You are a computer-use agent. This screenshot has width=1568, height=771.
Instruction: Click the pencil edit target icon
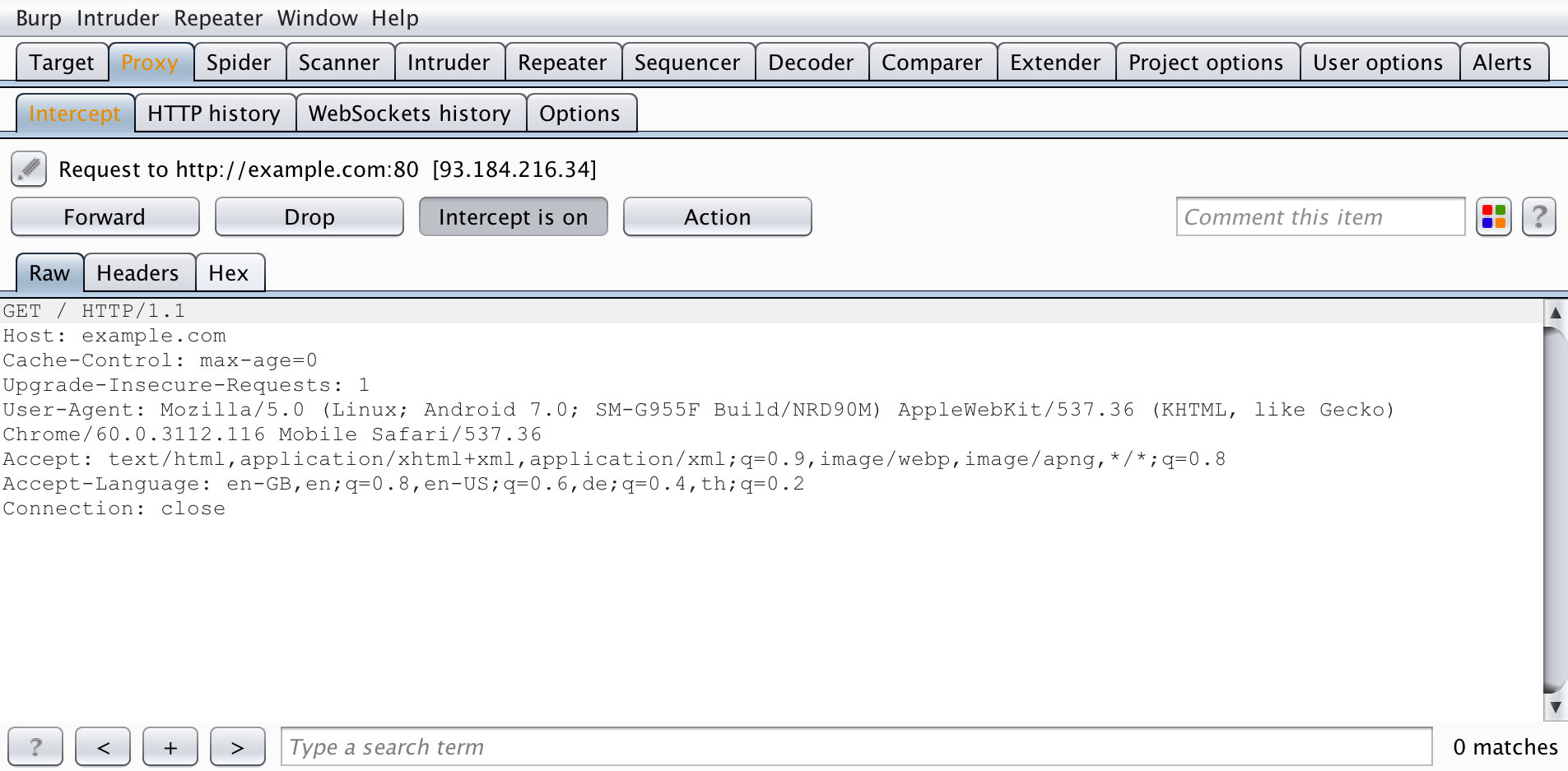pos(29,170)
